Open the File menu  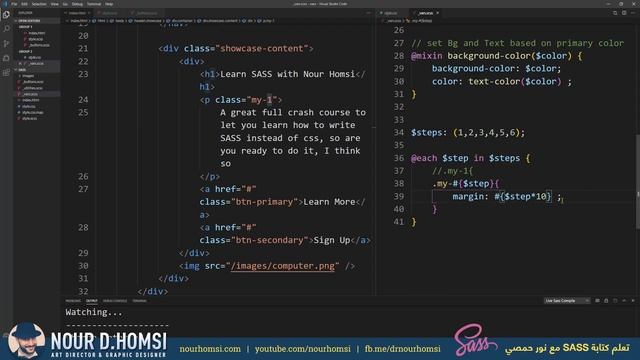coord(14,4)
